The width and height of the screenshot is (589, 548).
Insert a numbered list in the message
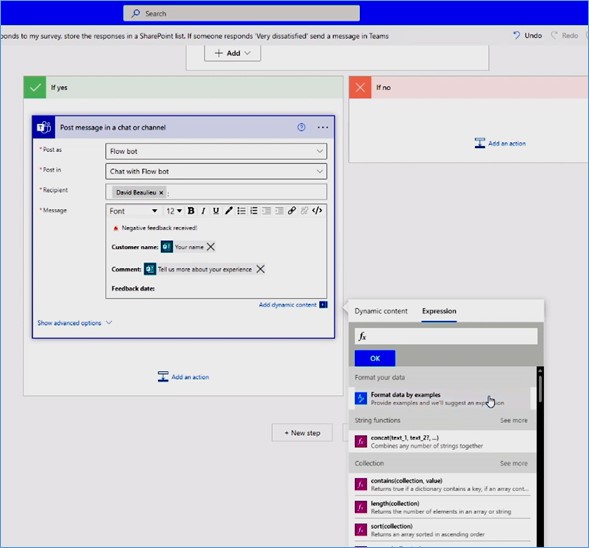[254, 211]
